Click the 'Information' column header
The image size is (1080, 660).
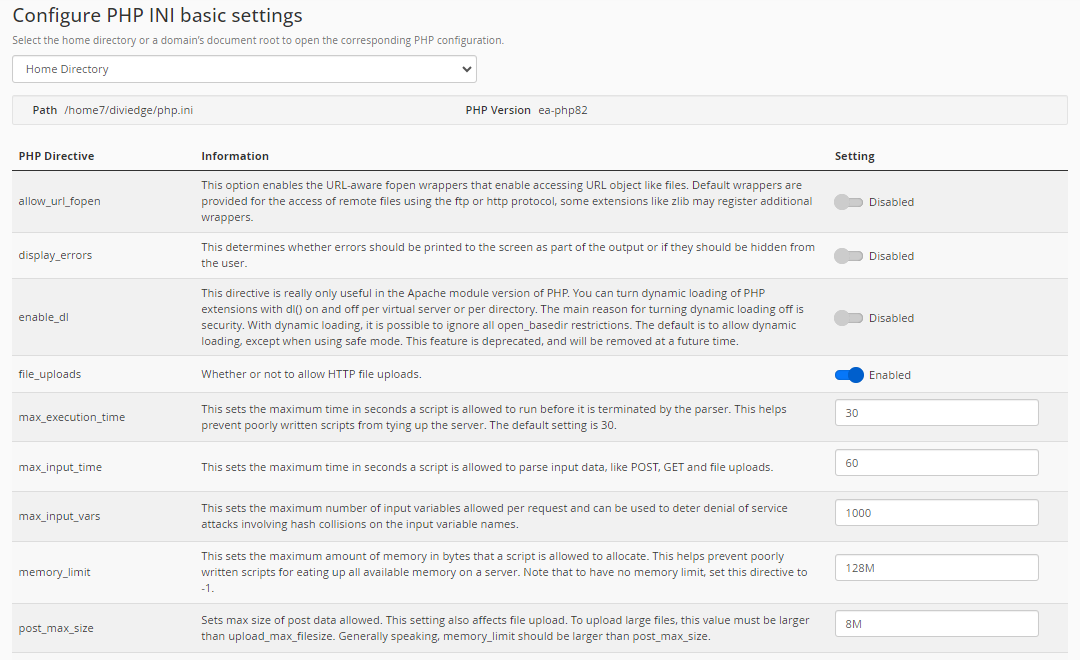[235, 156]
